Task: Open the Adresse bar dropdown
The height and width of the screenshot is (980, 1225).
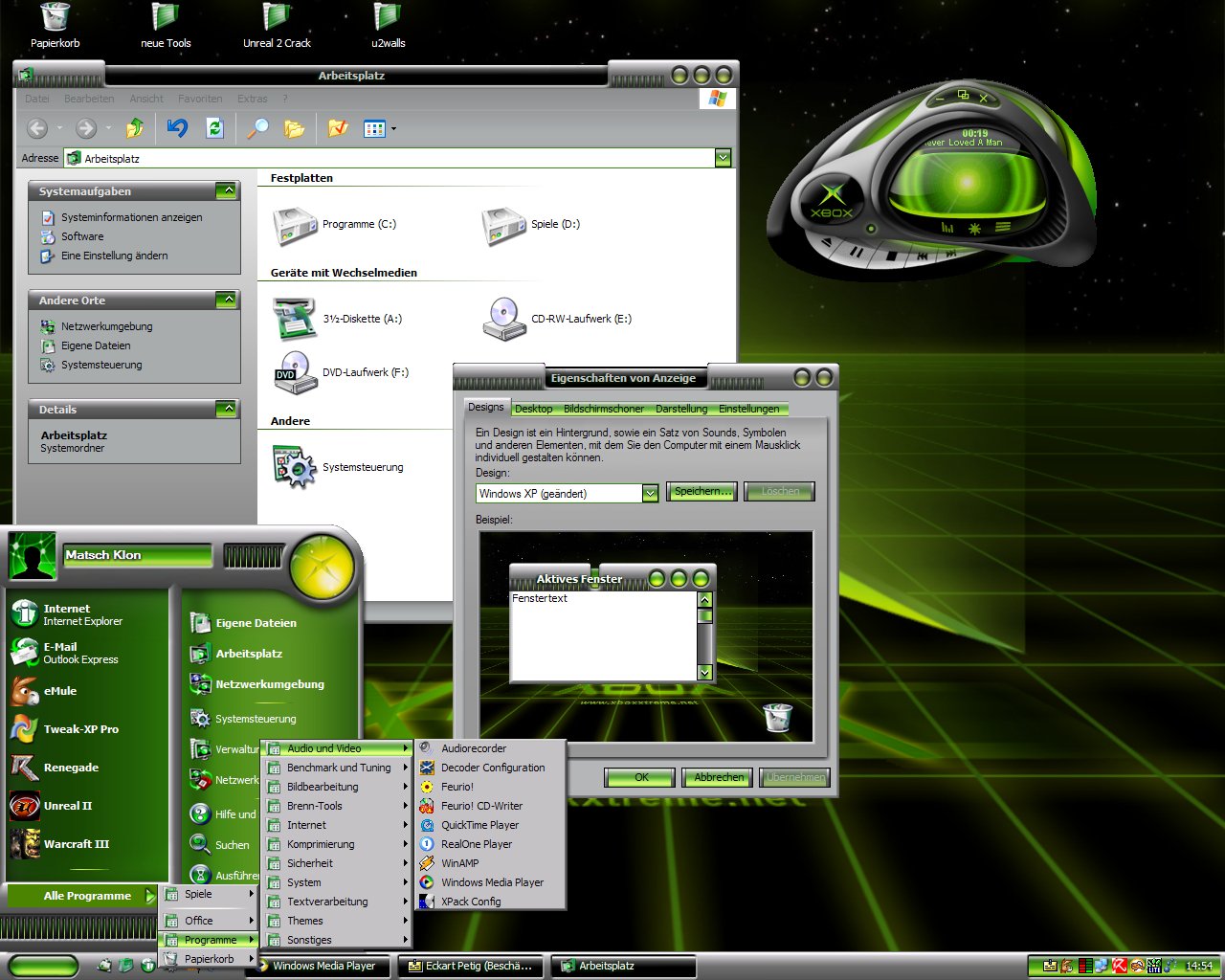Action: pyautogui.click(x=723, y=158)
